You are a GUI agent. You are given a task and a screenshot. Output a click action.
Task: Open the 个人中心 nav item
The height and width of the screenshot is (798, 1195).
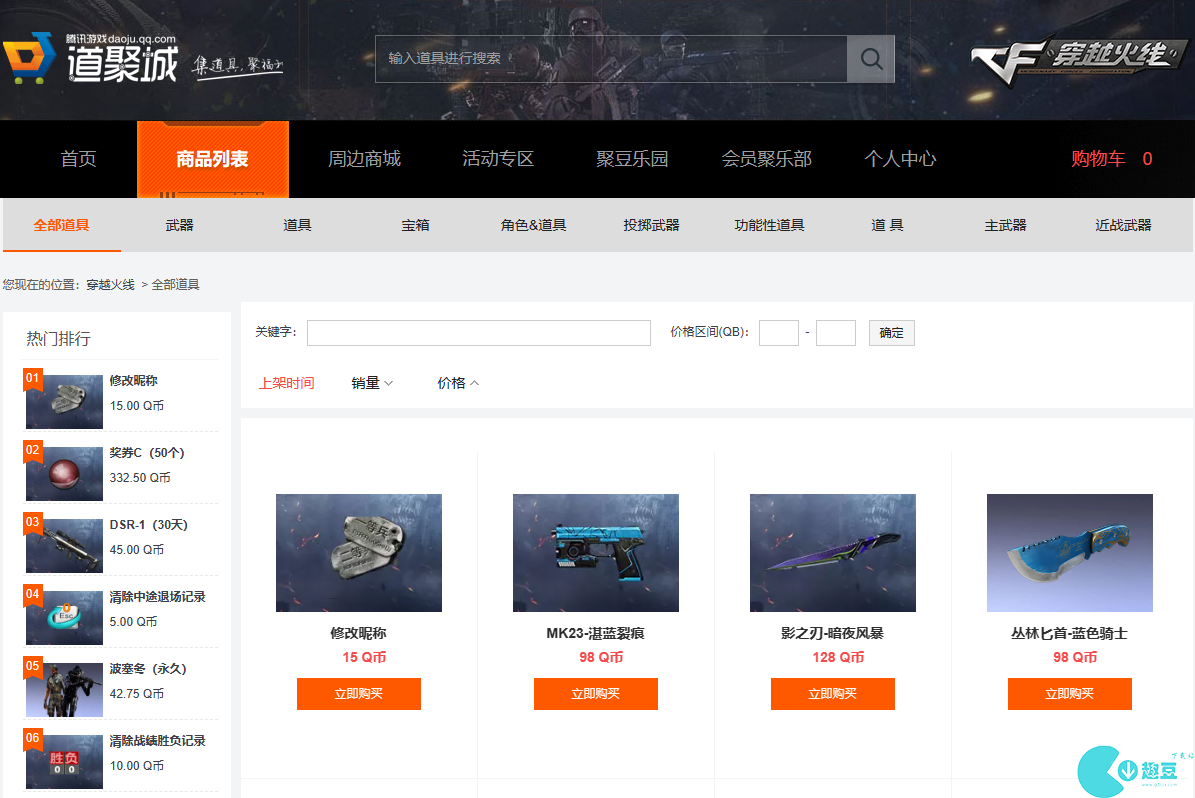pyautogui.click(x=900, y=159)
